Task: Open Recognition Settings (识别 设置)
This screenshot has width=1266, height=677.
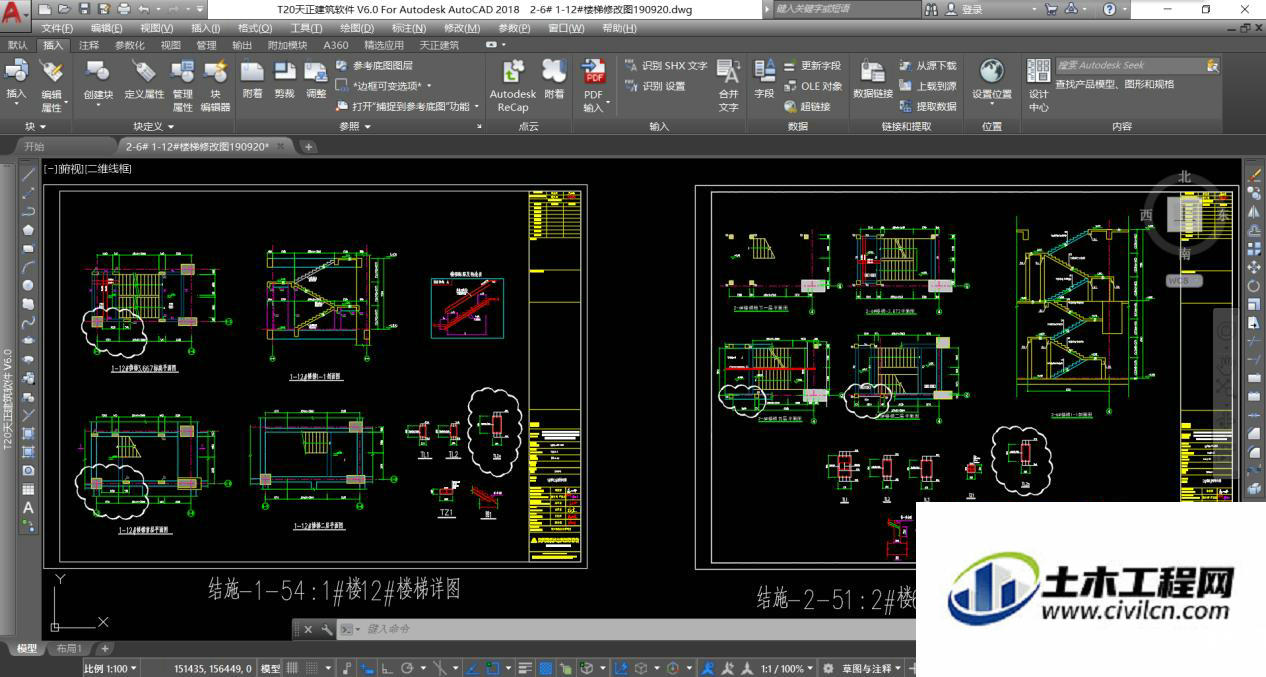Action: (x=655, y=86)
